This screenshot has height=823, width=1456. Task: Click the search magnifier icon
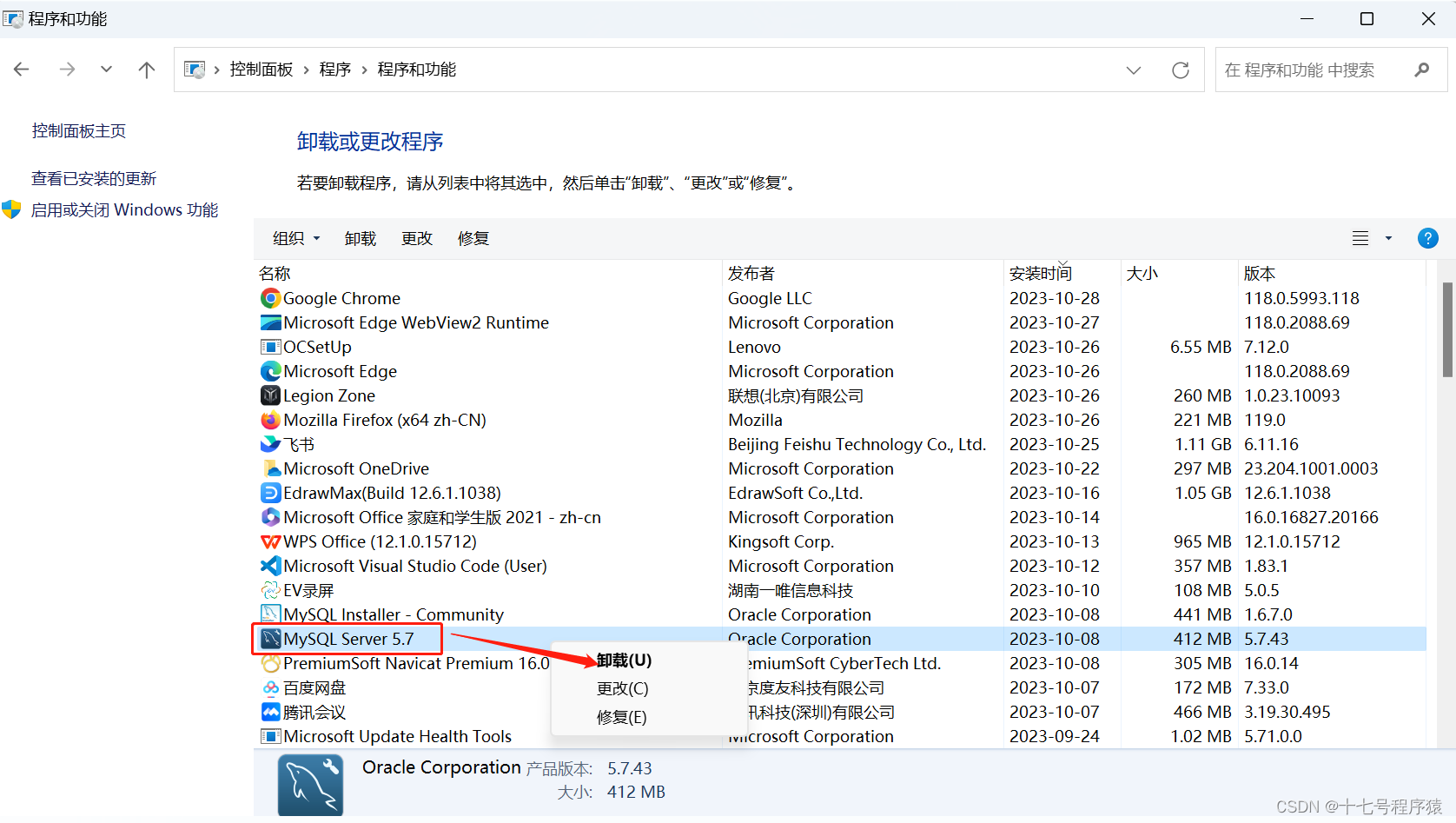[x=1421, y=70]
